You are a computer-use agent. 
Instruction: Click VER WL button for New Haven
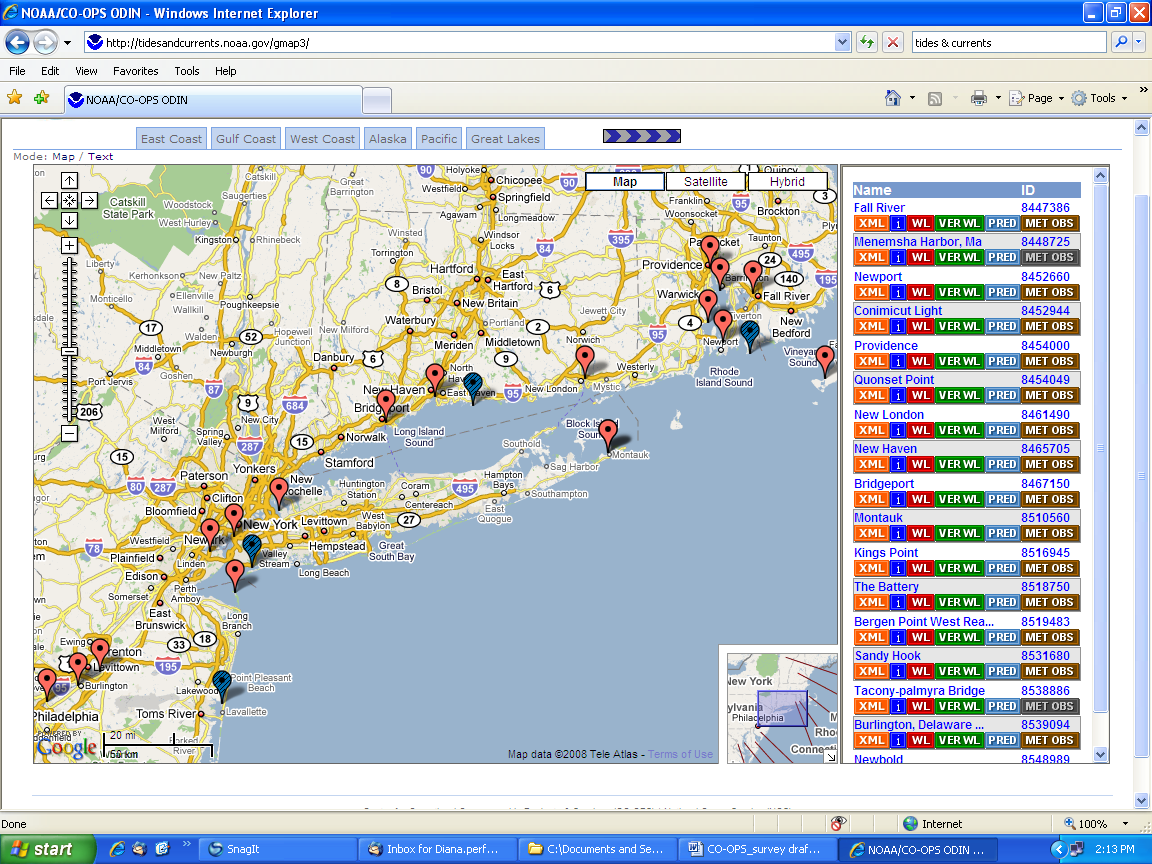[959, 464]
